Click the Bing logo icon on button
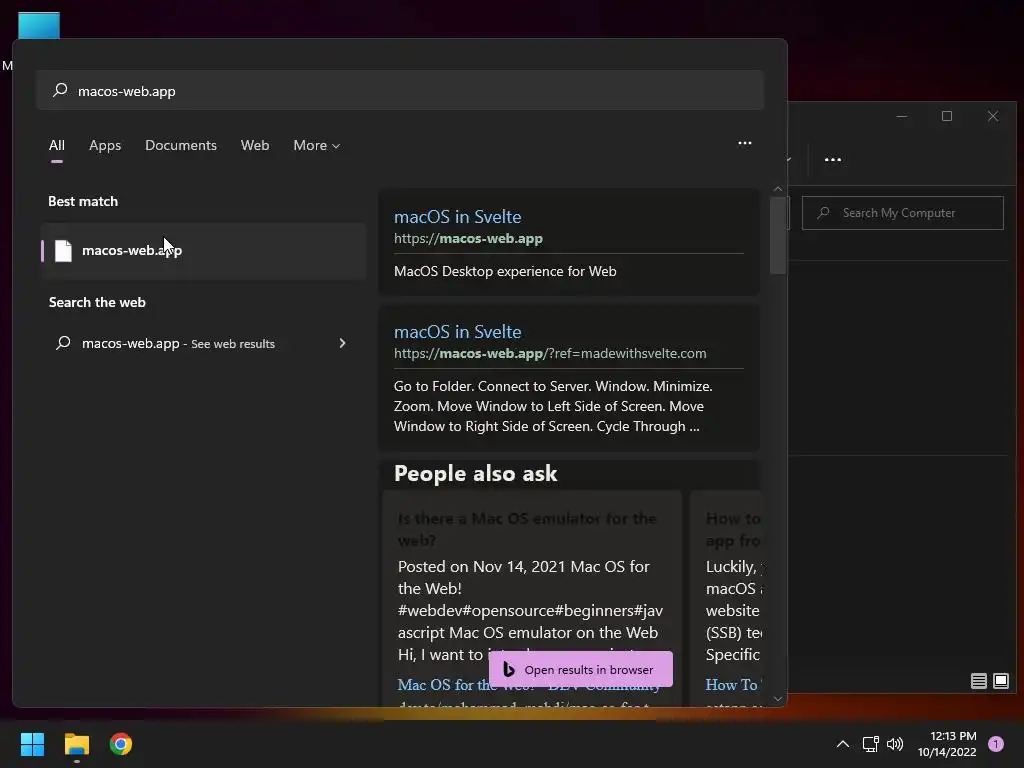Image resolution: width=1024 pixels, height=768 pixels. pos(509,669)
